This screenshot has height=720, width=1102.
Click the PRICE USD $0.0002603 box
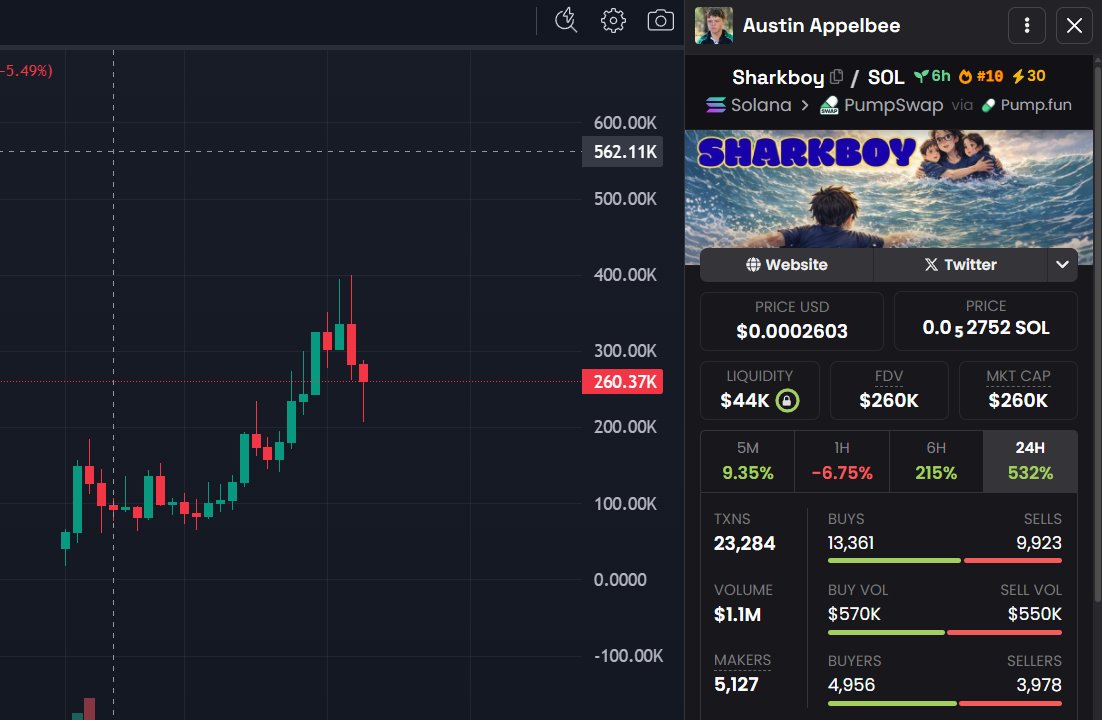791,321
